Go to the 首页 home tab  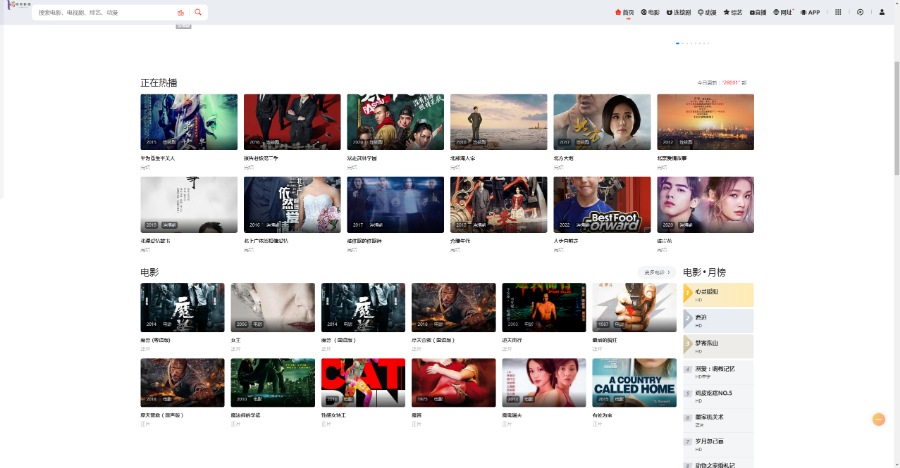pos(624,12)
